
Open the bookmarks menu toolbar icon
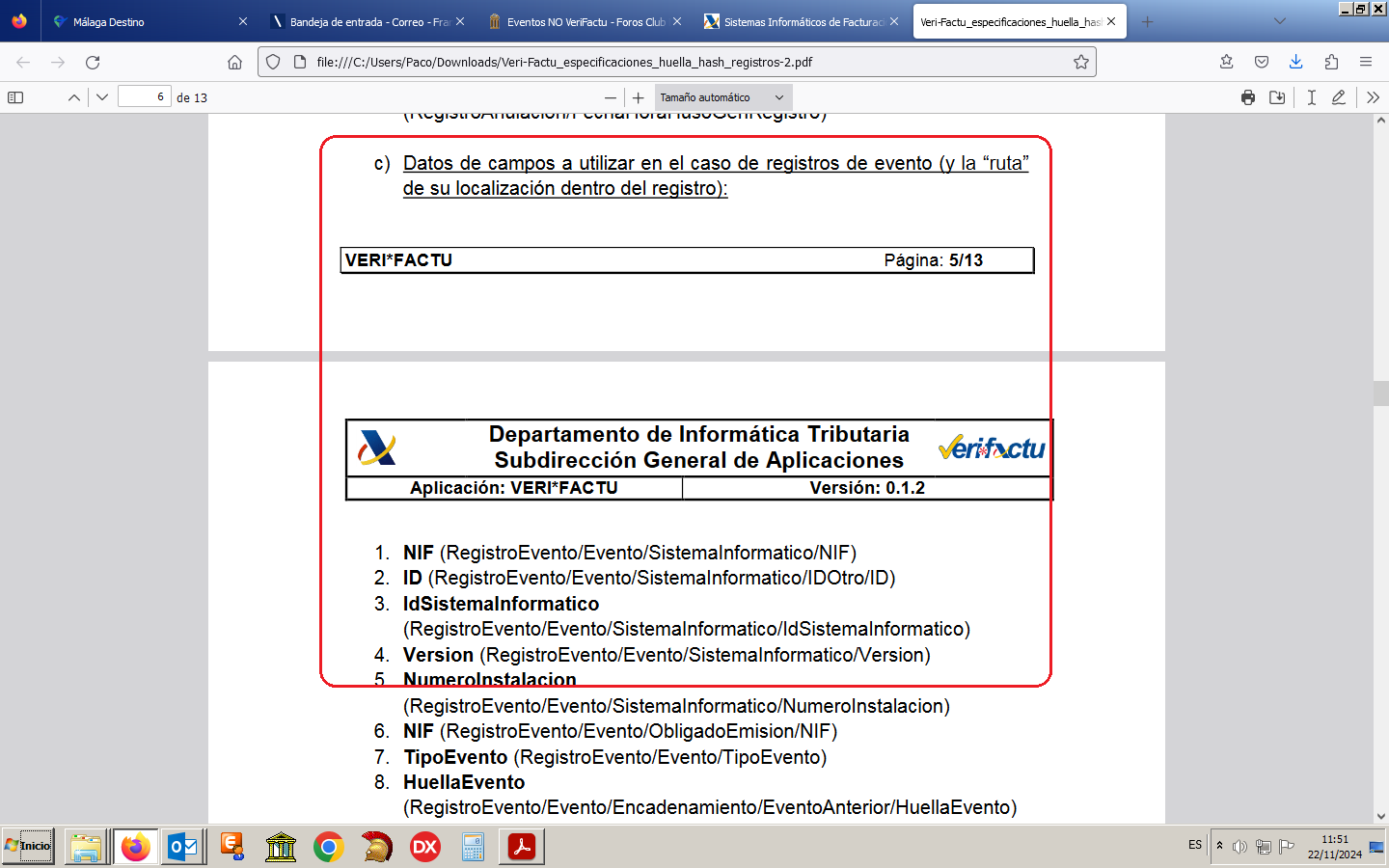(1227, 62)
